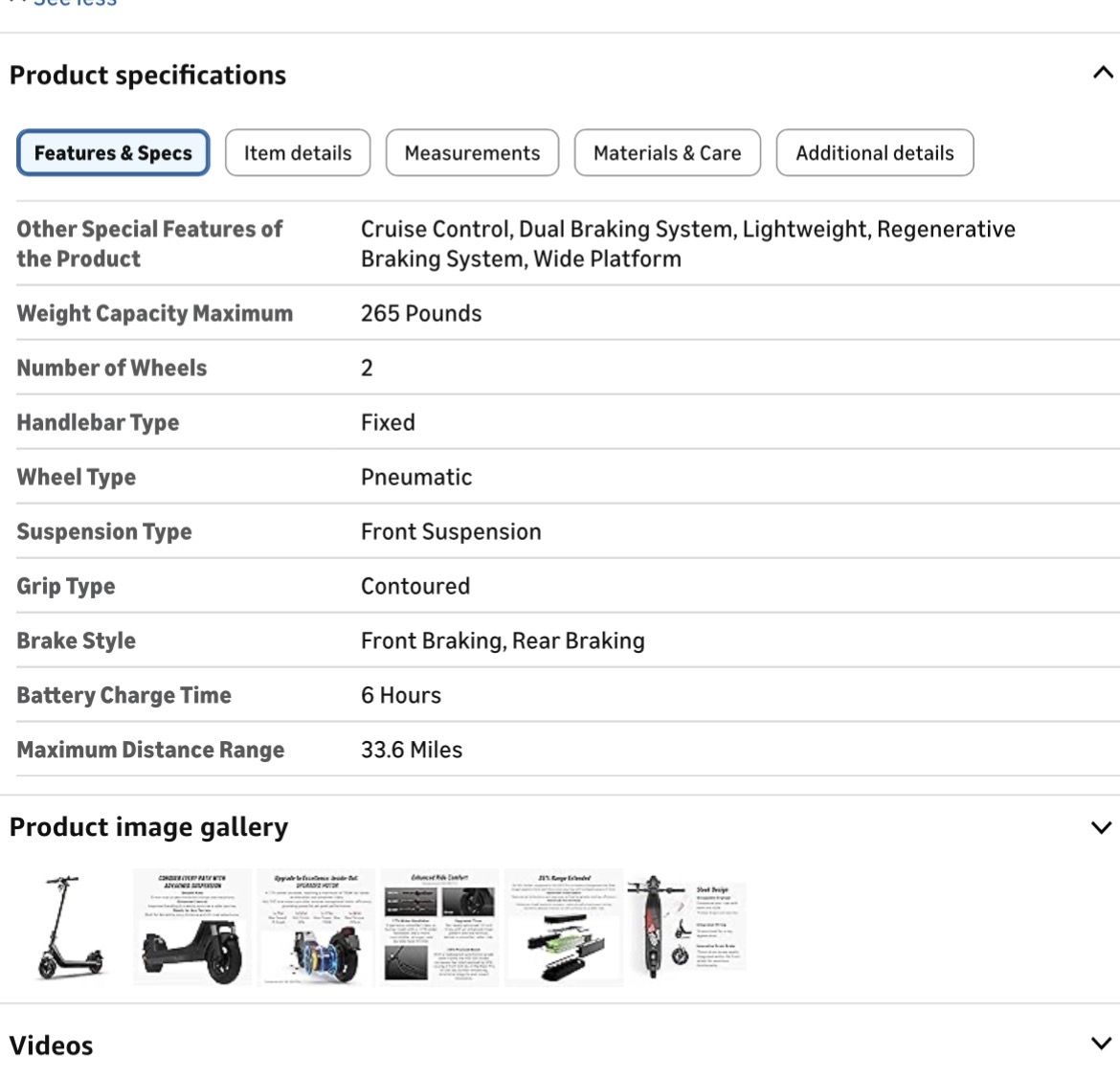Image resolution: width=1120 pixels, height=1078 pixels.
Task: Click the Product image gallery heading
Action: 148,827
